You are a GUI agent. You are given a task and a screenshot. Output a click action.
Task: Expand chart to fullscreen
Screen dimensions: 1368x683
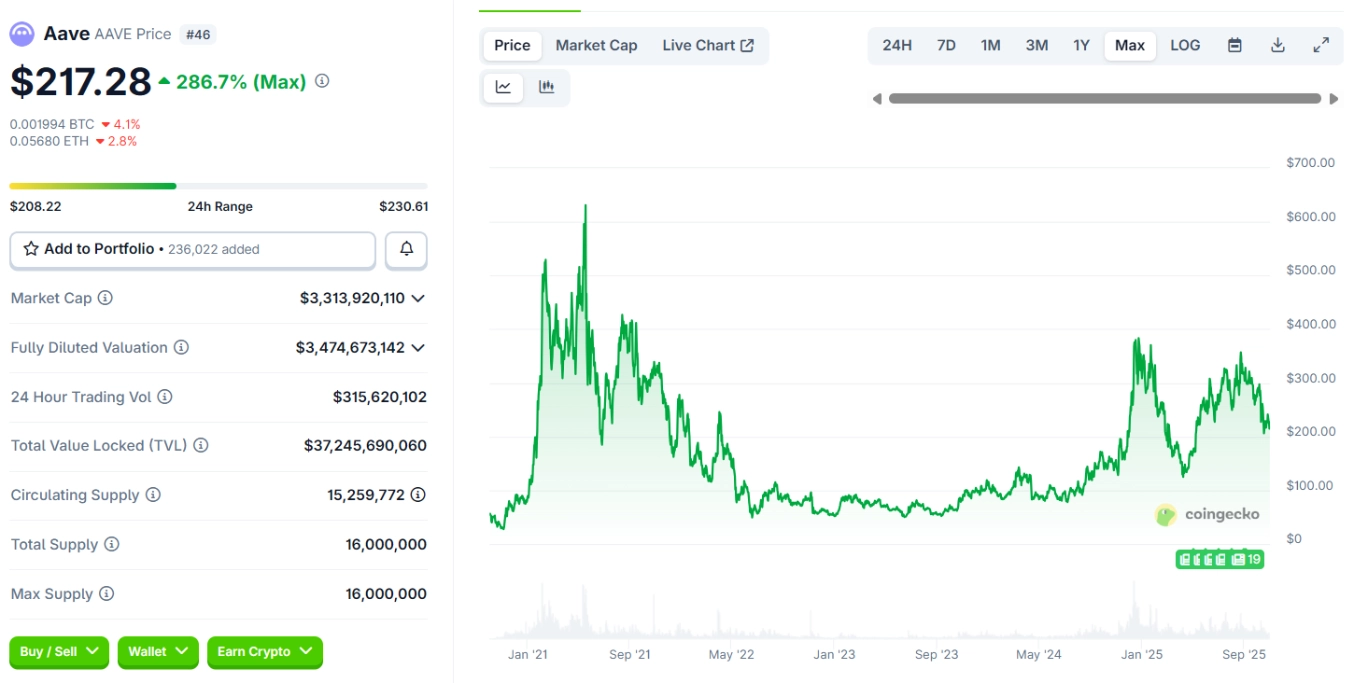tap(1321, 45)
